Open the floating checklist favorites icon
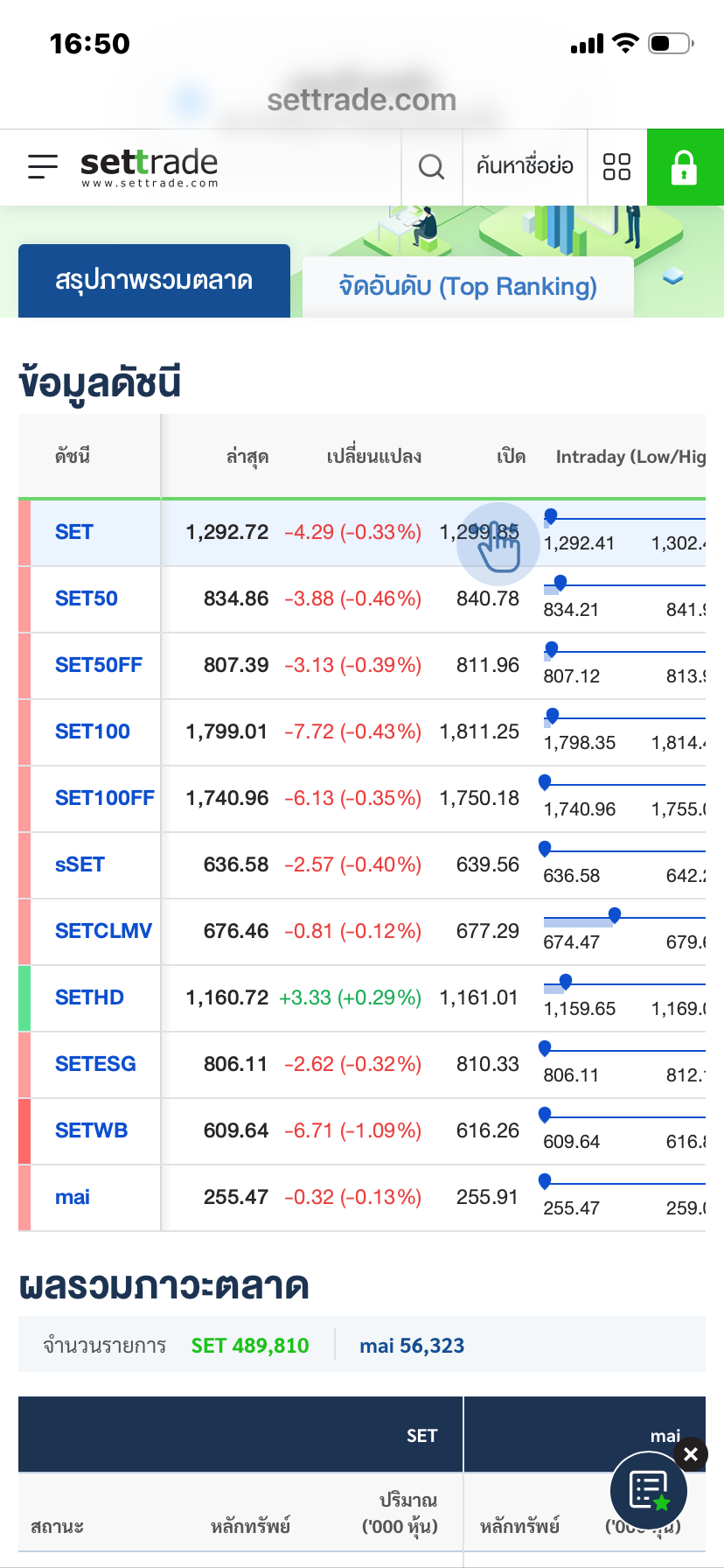 coord(649,1491)
